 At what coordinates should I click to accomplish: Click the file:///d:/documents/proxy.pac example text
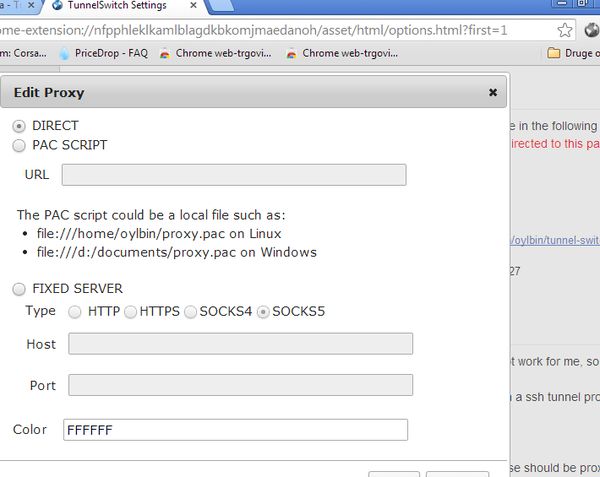point(137,252)
